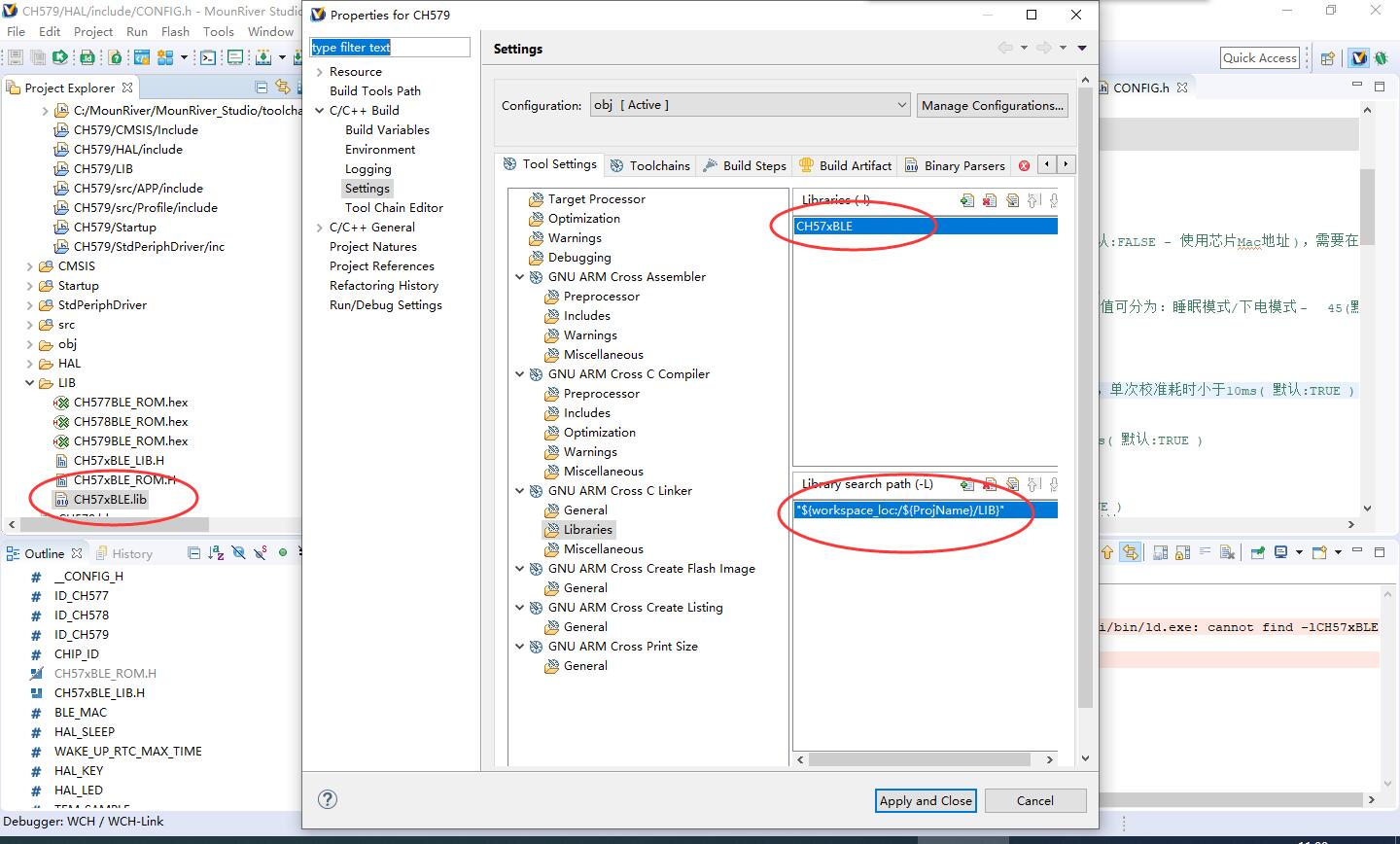The height and width of the screenshot is (844, 1400).
Task: Edit selected entry in Libraries (-l) list
Action: (1012, 200)
